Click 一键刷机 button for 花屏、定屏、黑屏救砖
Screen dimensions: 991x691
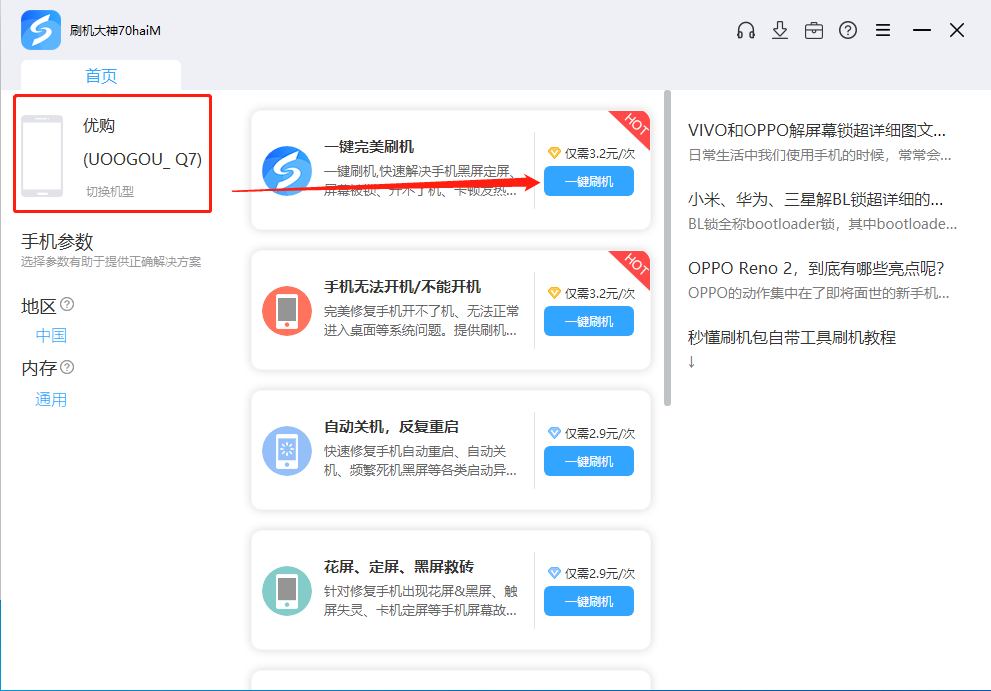[589, 601]
